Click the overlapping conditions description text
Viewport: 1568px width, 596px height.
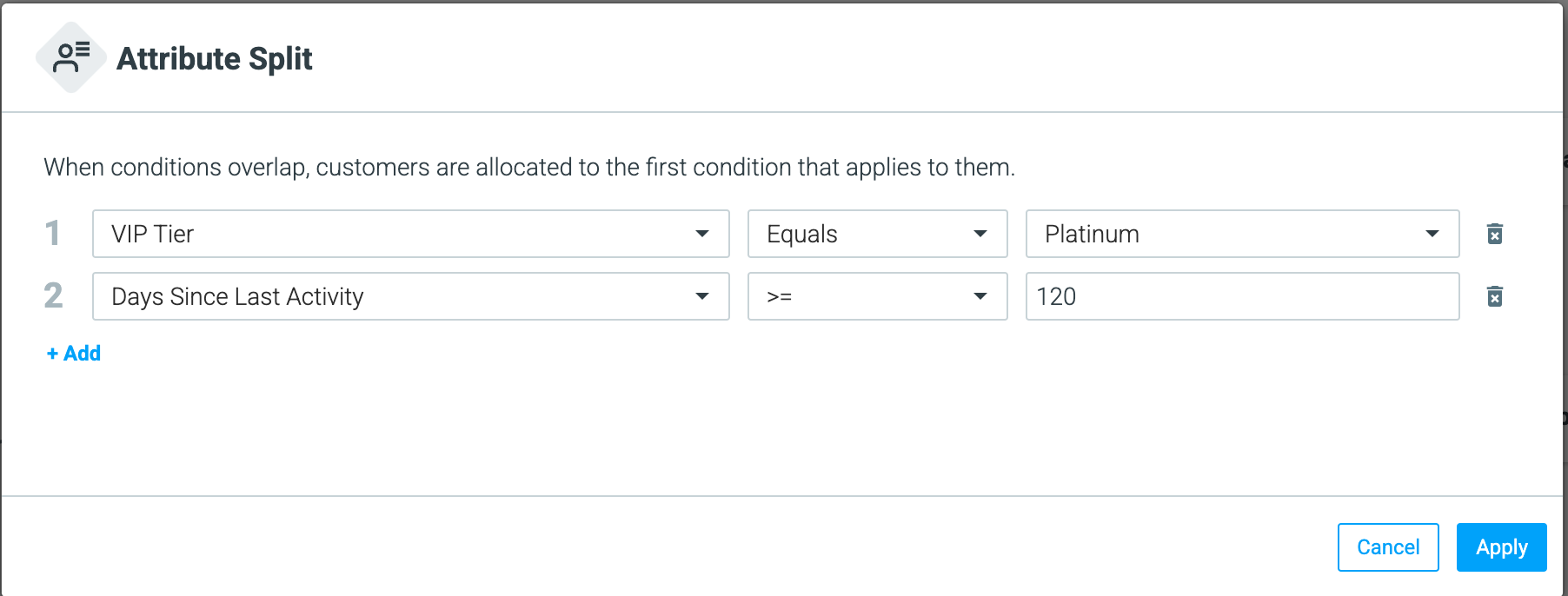[529, 167]
